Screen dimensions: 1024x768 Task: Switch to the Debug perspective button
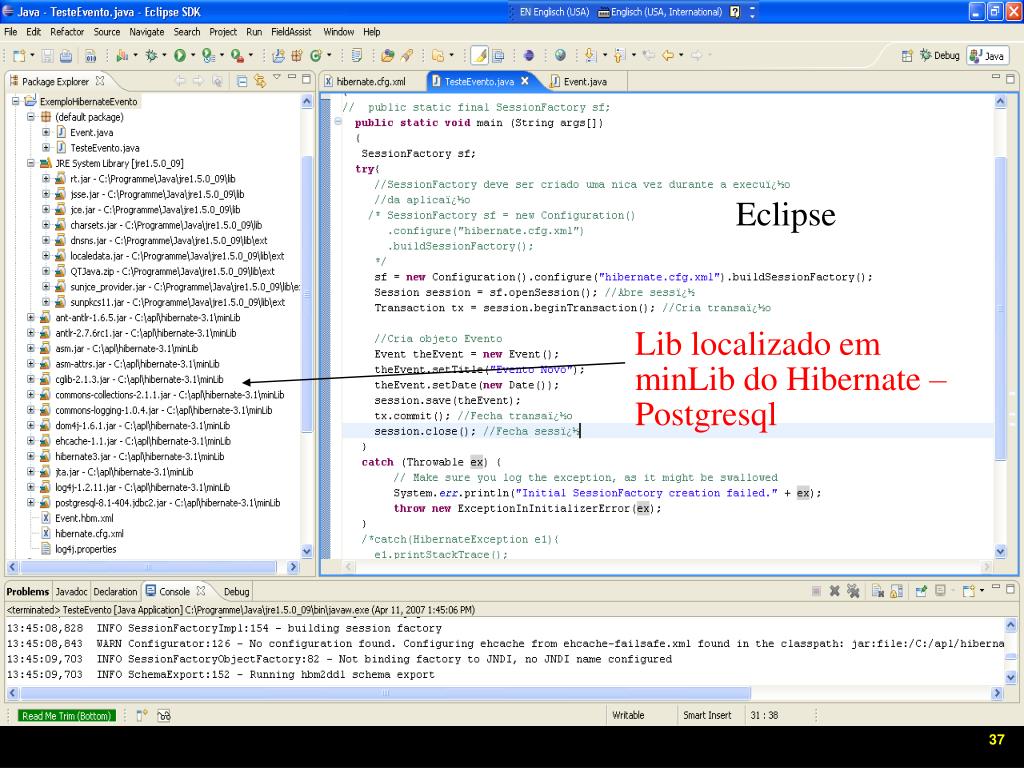coord(940,56)
